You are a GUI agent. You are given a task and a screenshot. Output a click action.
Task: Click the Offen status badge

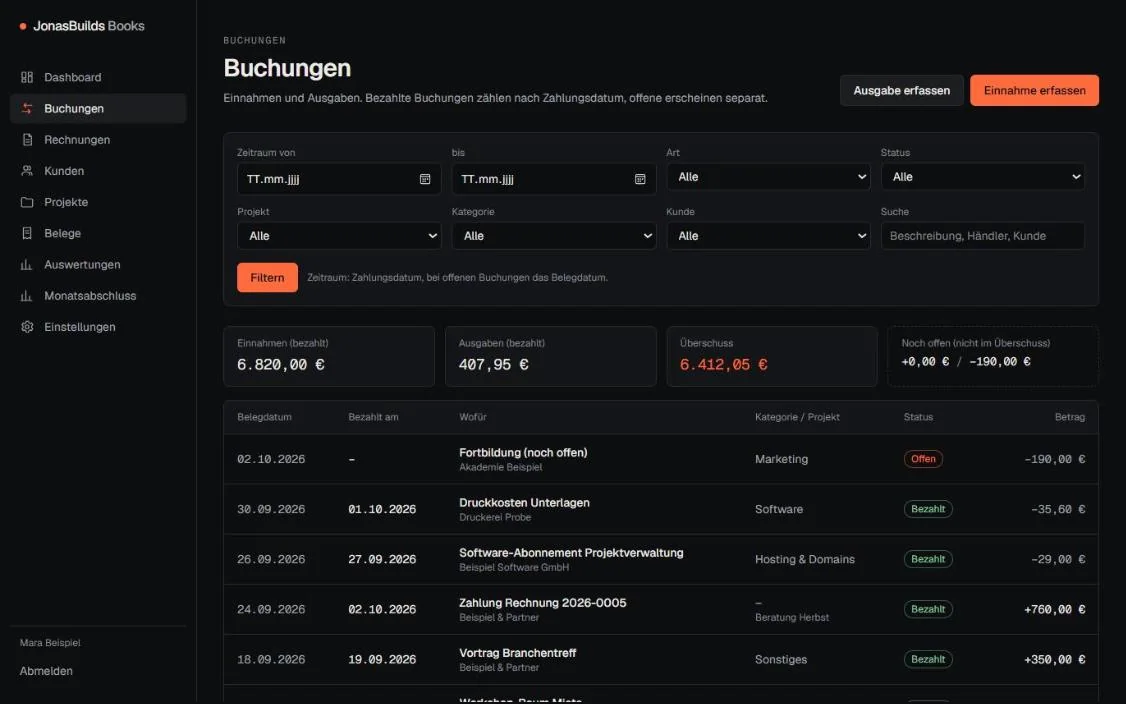[923, 459]
